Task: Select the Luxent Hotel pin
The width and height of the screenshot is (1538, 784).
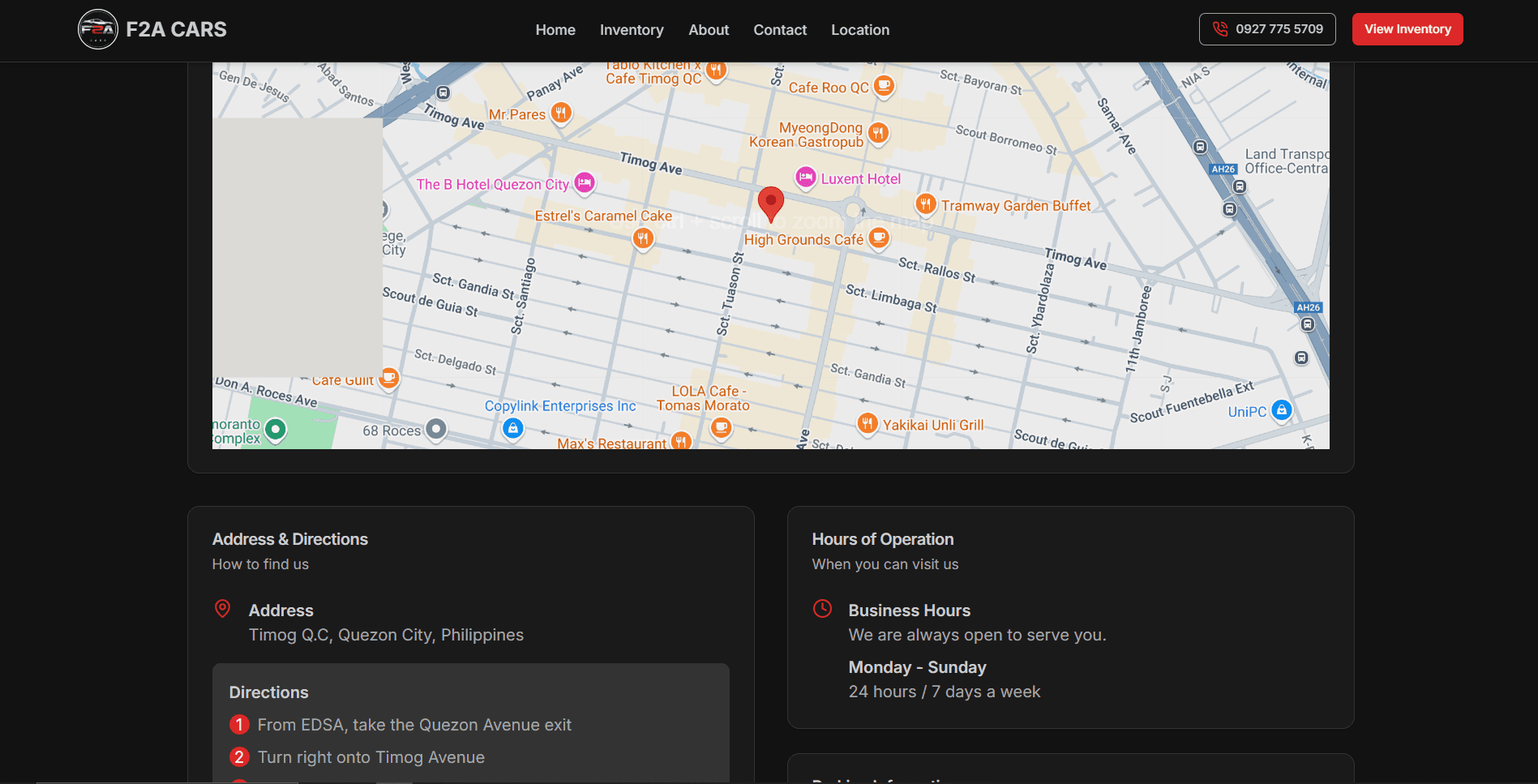Action: pos(805,178)
